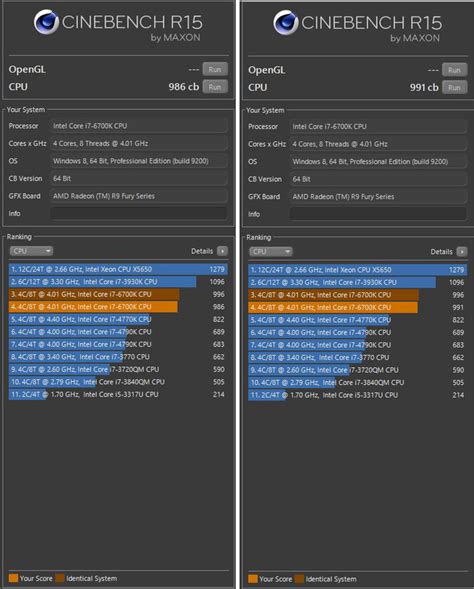This screenshot has height=589, width=474.
Task: Select Xeon X5650 ranking entry in left panel
Action: pyautogui.click(x=118, y=269)
